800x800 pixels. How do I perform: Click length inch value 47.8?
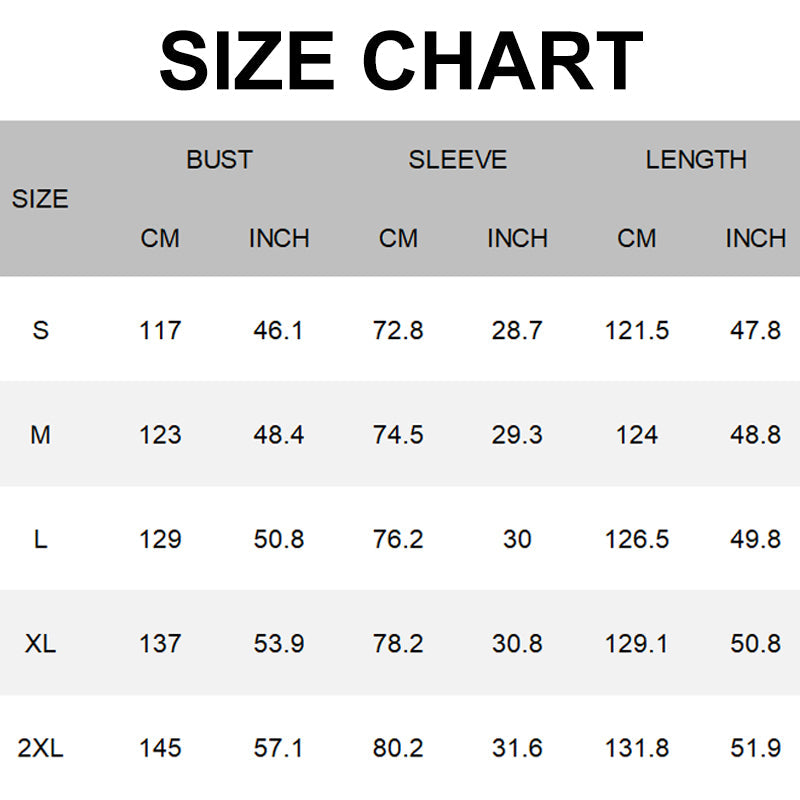click(755, 330)
